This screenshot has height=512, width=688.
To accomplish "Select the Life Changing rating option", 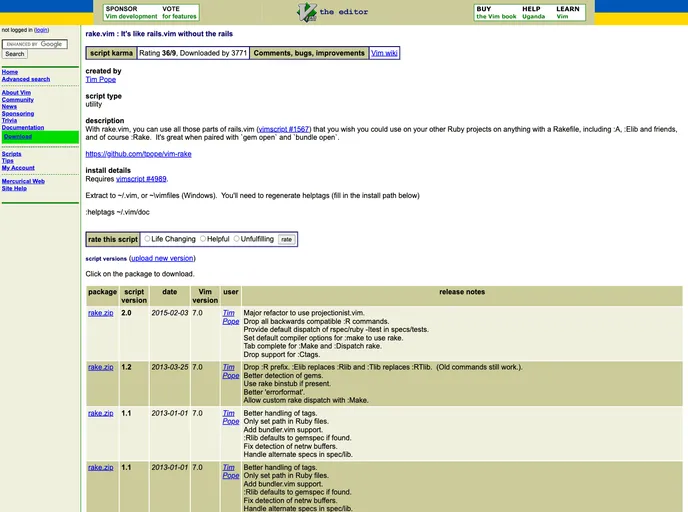I will pos(147,239).
